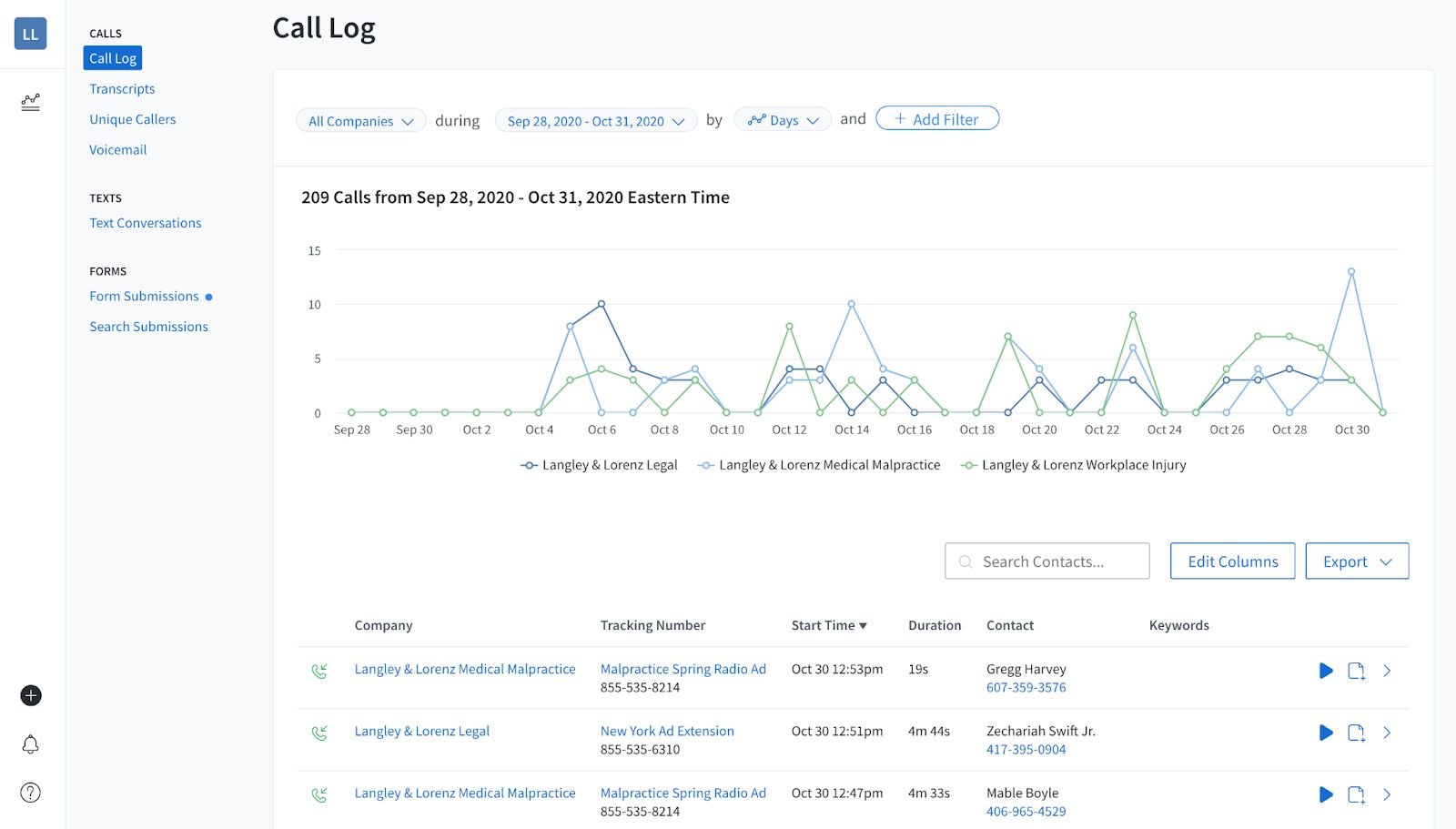Click the help question mark icon
This screenshot has height=829, width=1456.
coord(31,793)
